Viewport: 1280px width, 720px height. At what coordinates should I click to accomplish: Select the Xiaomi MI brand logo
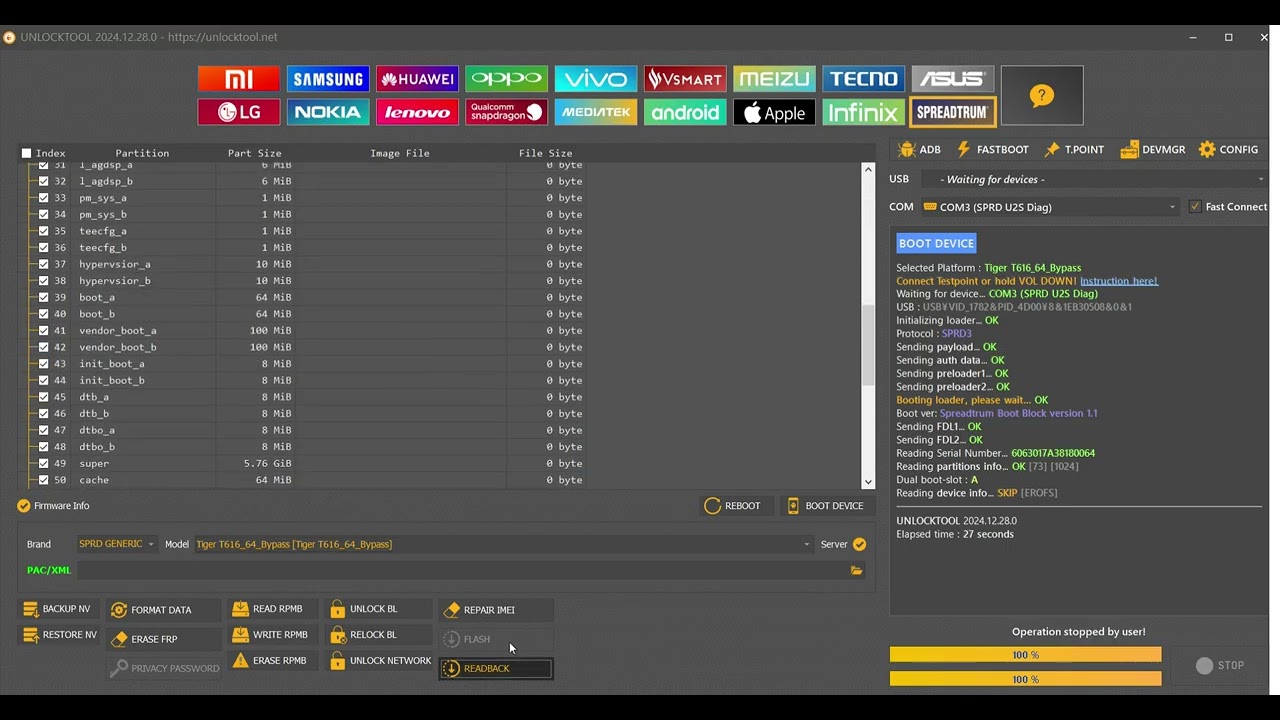click(239, 79)
